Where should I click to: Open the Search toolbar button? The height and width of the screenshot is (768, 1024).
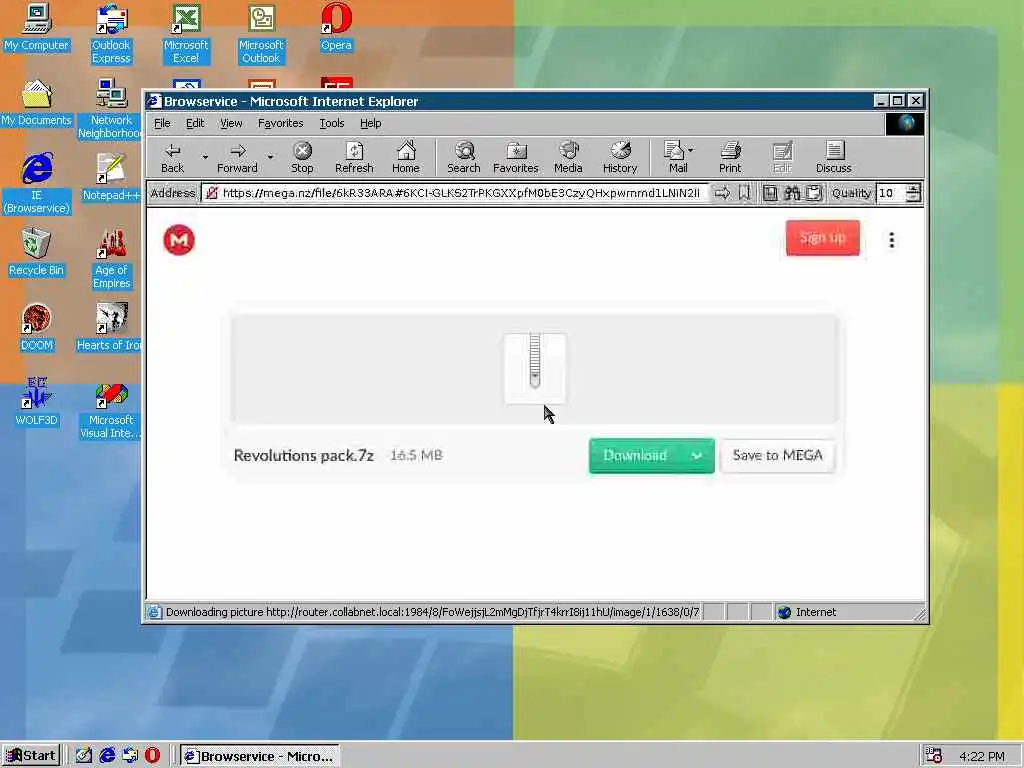point(464,158)
